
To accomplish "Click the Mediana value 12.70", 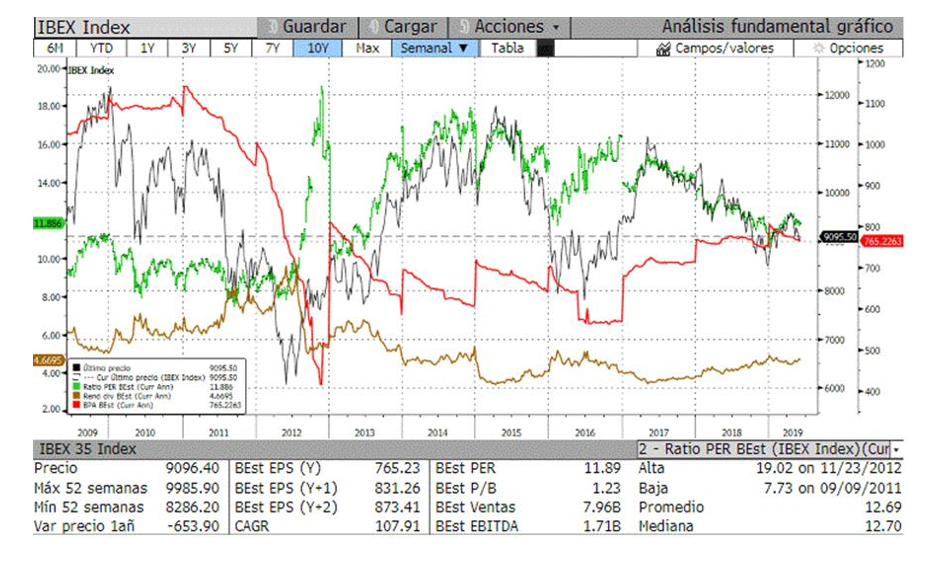I will pos(883,527).
